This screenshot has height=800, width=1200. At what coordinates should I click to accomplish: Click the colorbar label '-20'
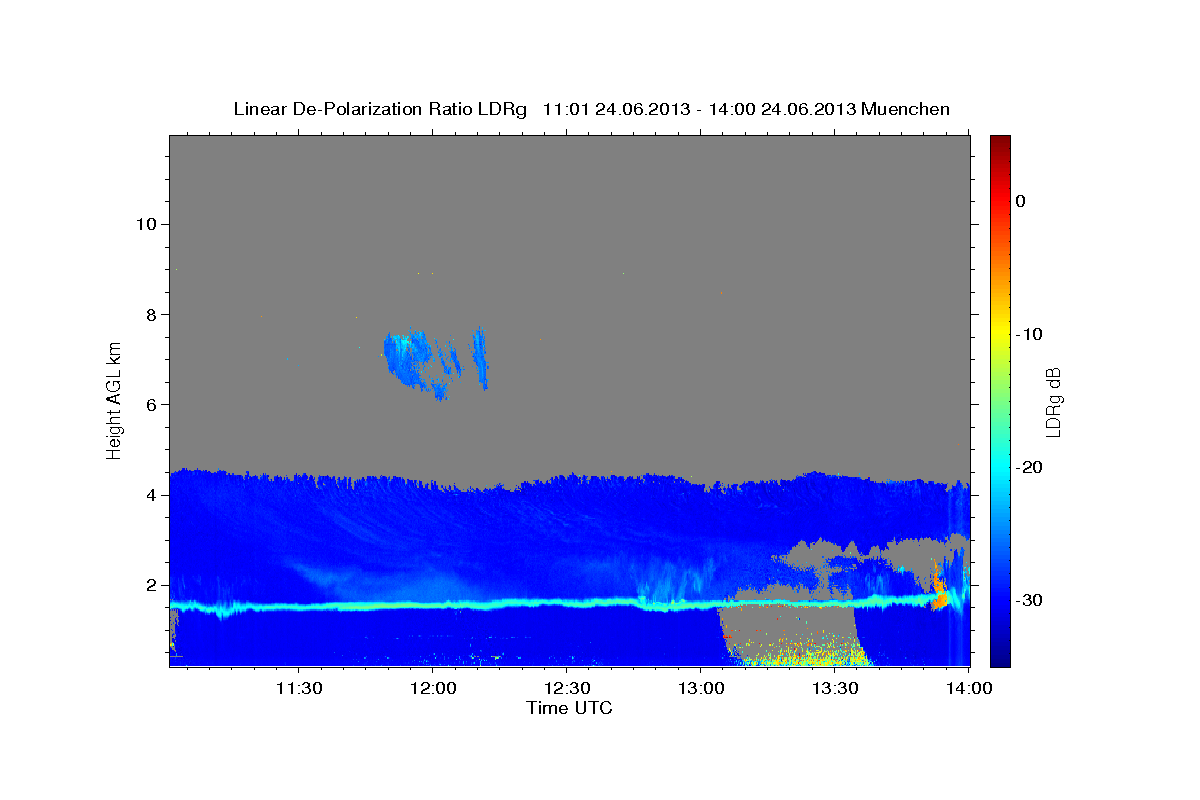[1029, 467]
